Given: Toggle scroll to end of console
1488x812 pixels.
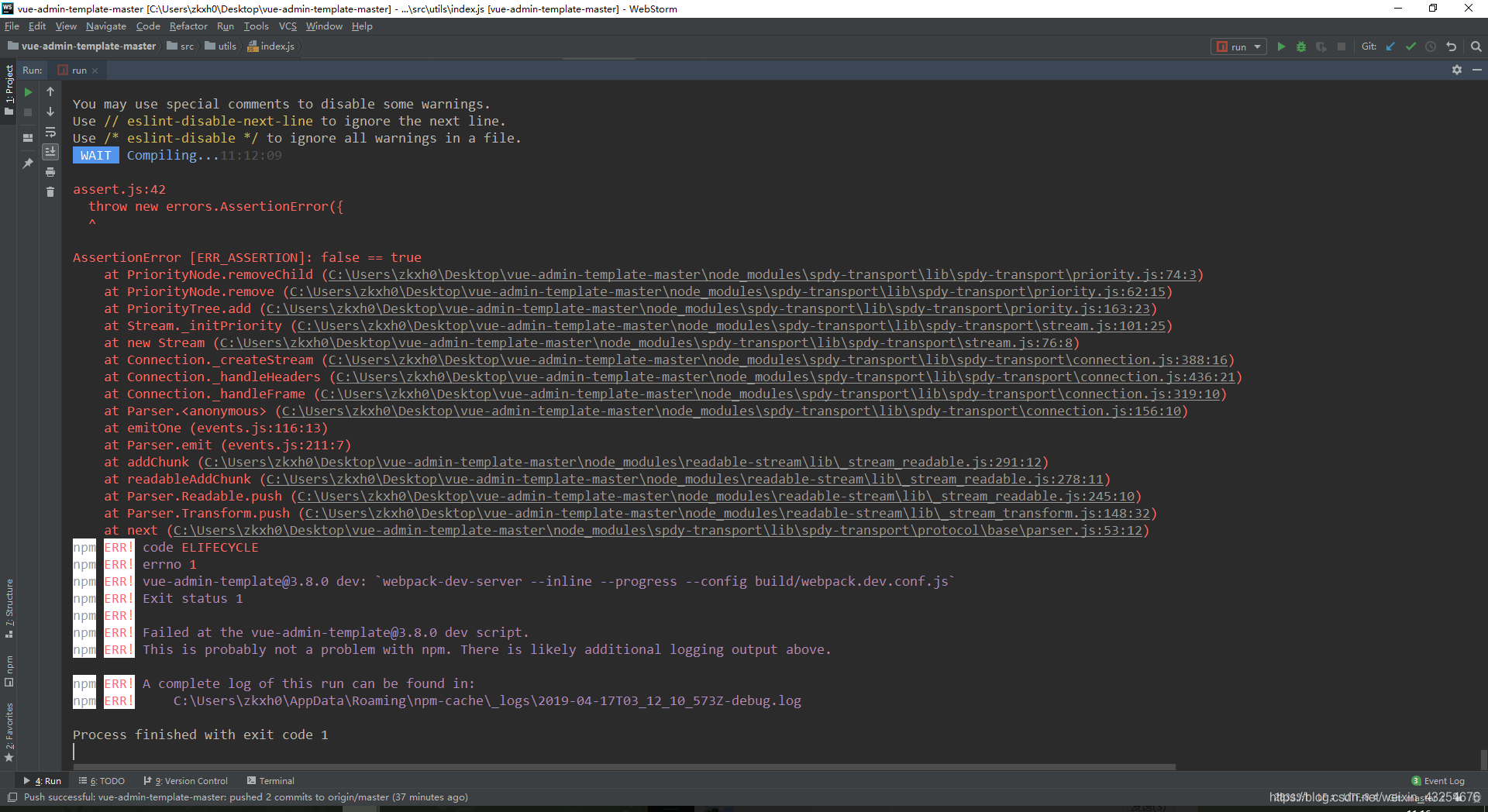Looking at the screenshot, I should pyautogui.click(x=50, y=152).
